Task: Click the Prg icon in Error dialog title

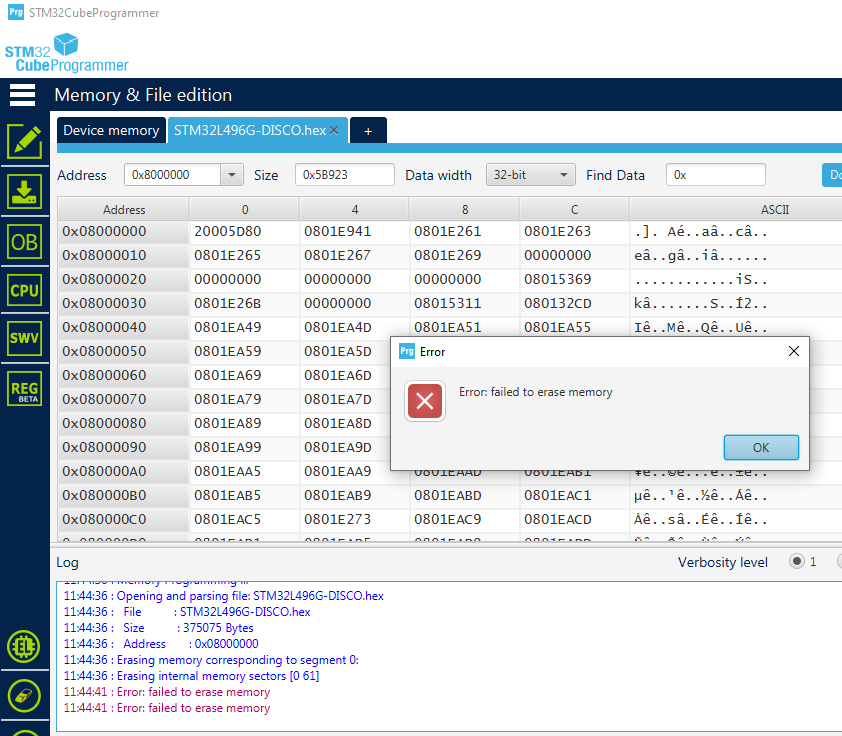Action: [x=407, y=351]
